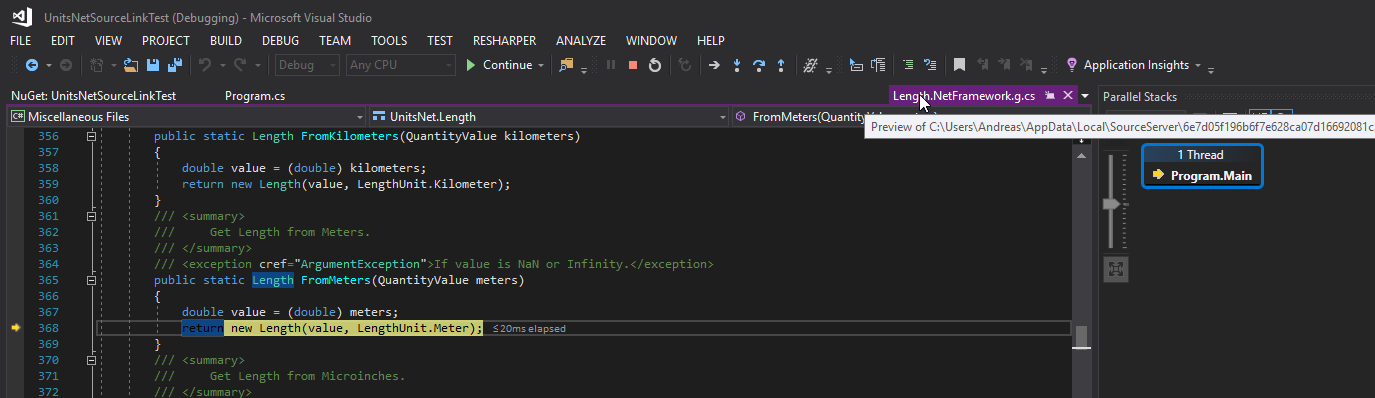
Task: Click the Application Insights lightbulb icon
Action: 1072,65
